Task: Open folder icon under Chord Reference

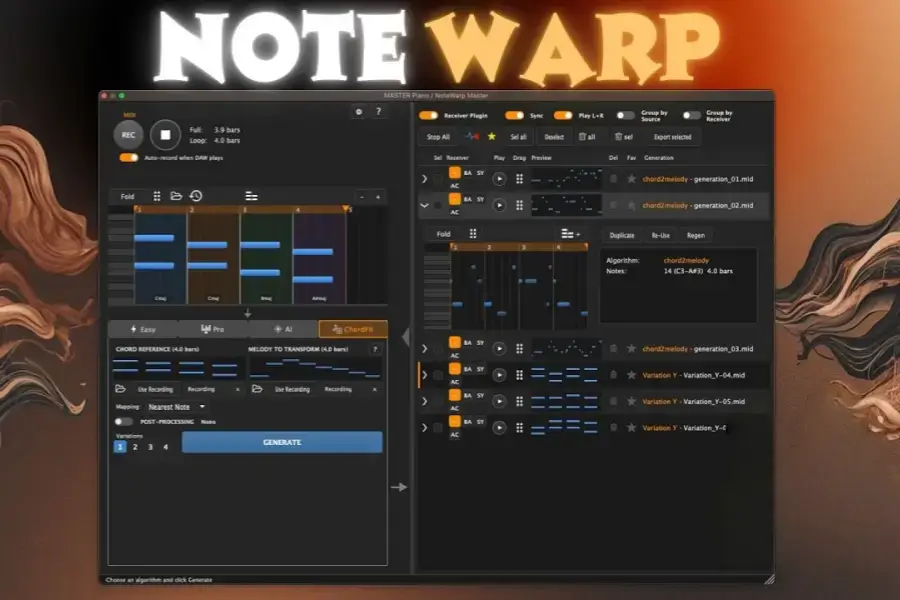Action: coord(121,389)
